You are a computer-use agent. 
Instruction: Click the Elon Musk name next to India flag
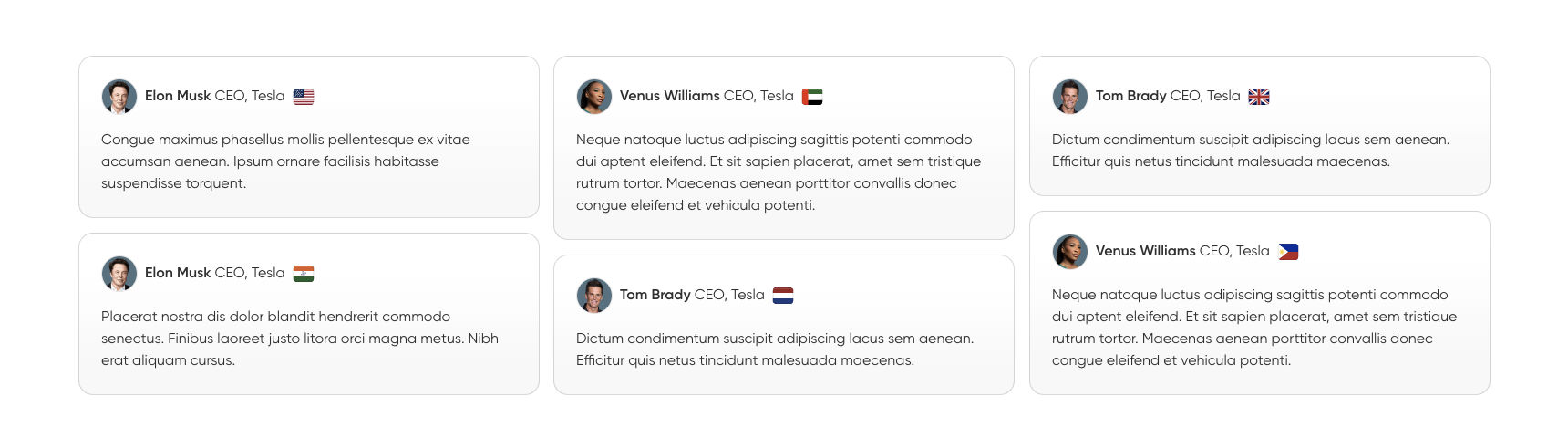pyautogui.click(x=178, y=273)
